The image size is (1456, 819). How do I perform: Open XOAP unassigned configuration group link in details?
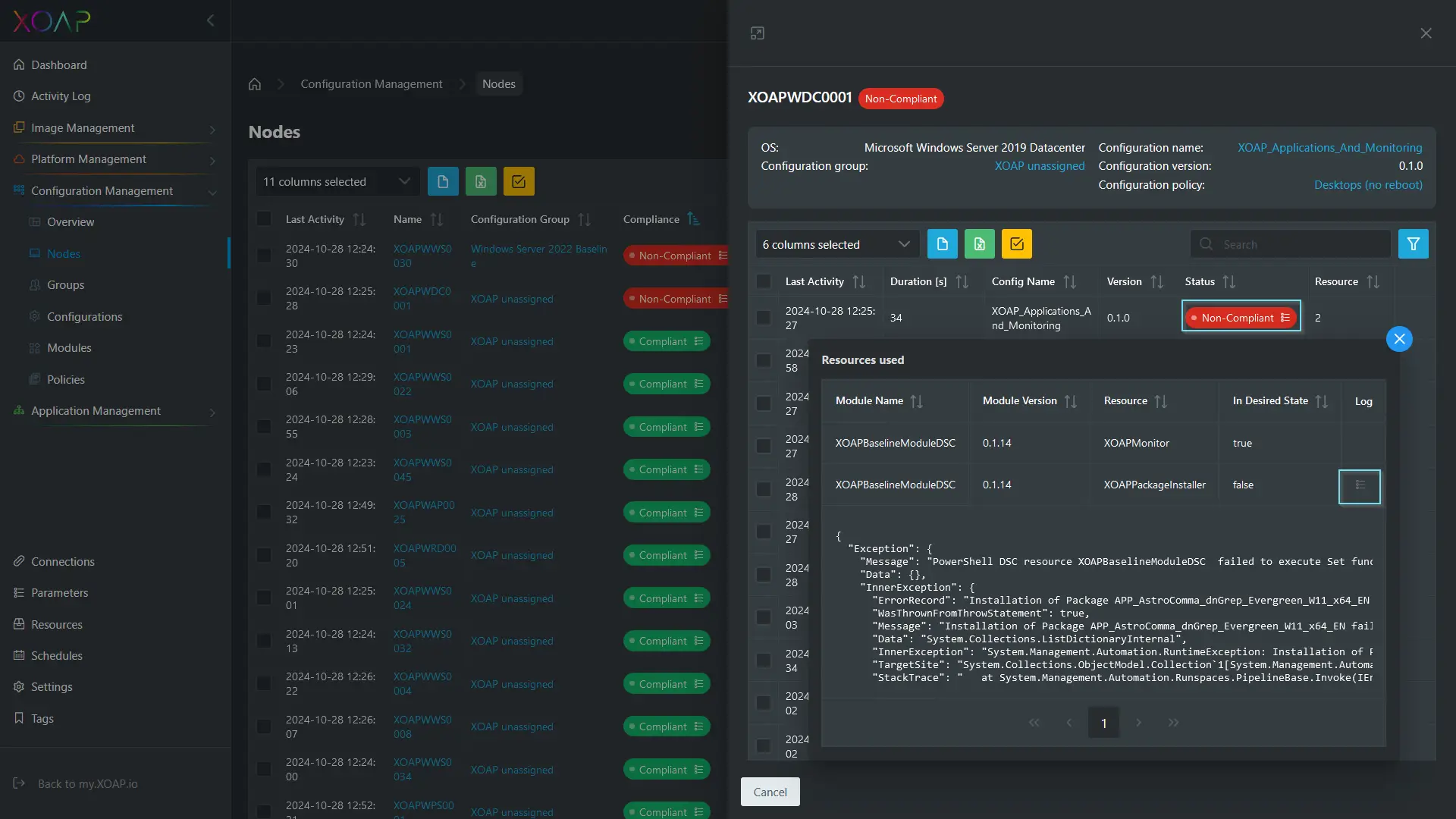[1039, 166]
